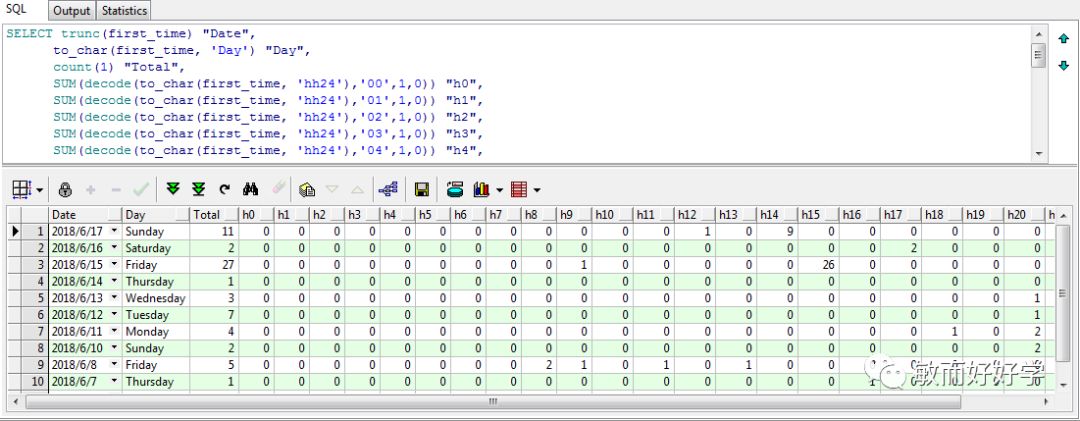Fetch next page with the green double-arrow
This screenshot has height=421, width=1080.
[173, 189]
